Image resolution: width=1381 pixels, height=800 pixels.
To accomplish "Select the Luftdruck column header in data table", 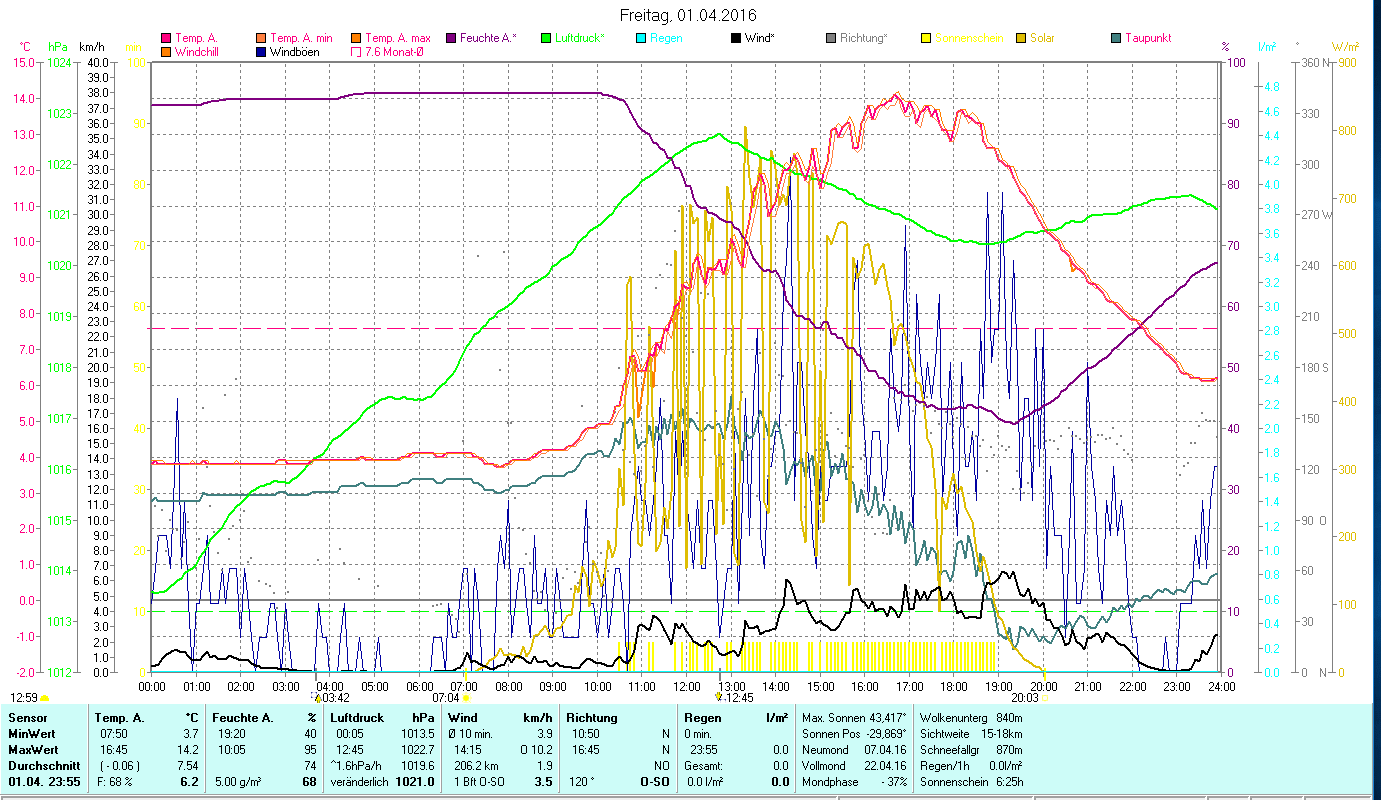I will point(355,717).
